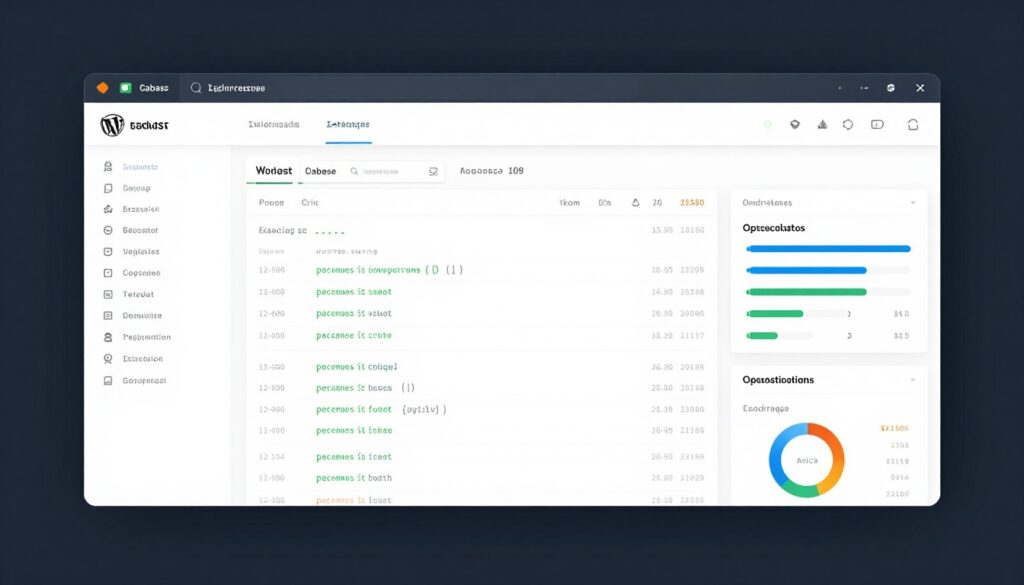The width and height of the screenshot is (1024, 585).
Task: Open the green link ending in badth
Action: pos(354,478)
